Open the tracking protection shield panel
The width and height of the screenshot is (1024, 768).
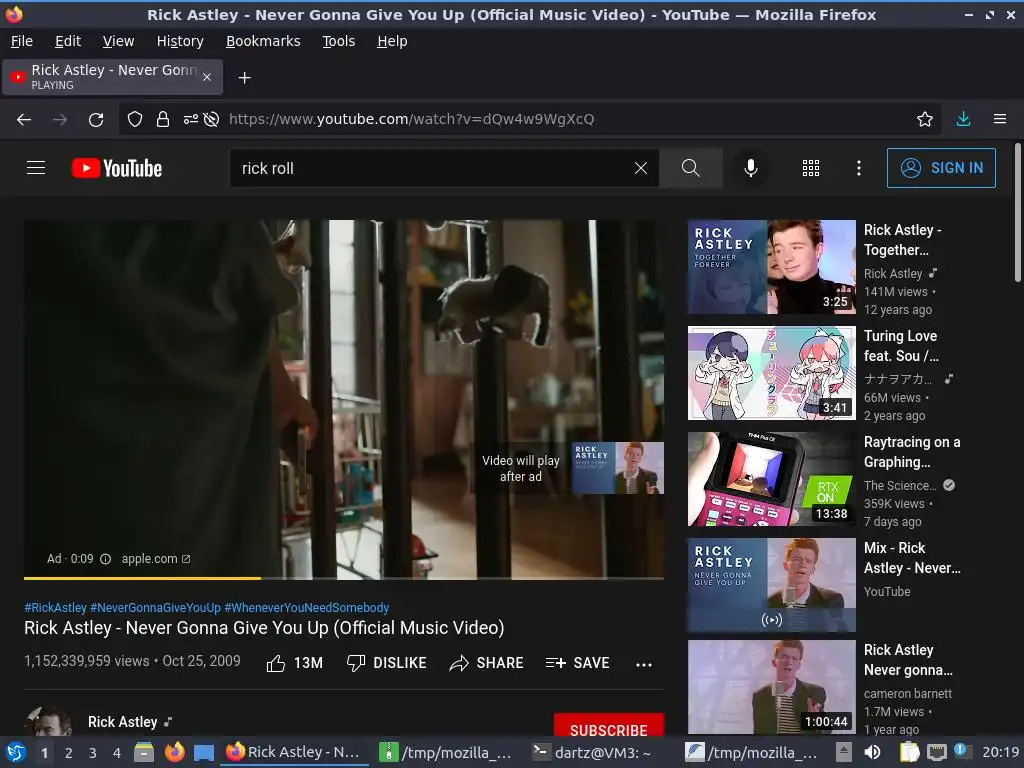click(x=135, y=119)
